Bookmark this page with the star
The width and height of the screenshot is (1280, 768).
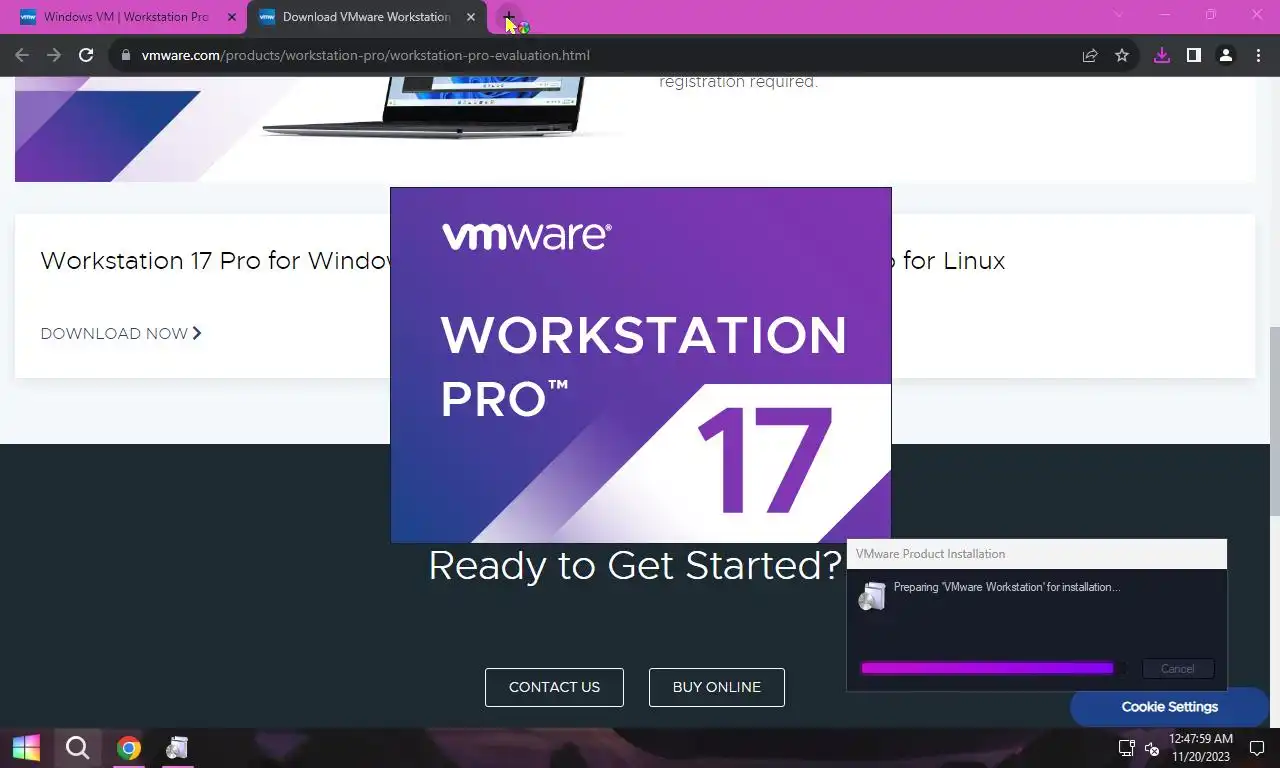pyautogui.click(x=1122, y=55)
